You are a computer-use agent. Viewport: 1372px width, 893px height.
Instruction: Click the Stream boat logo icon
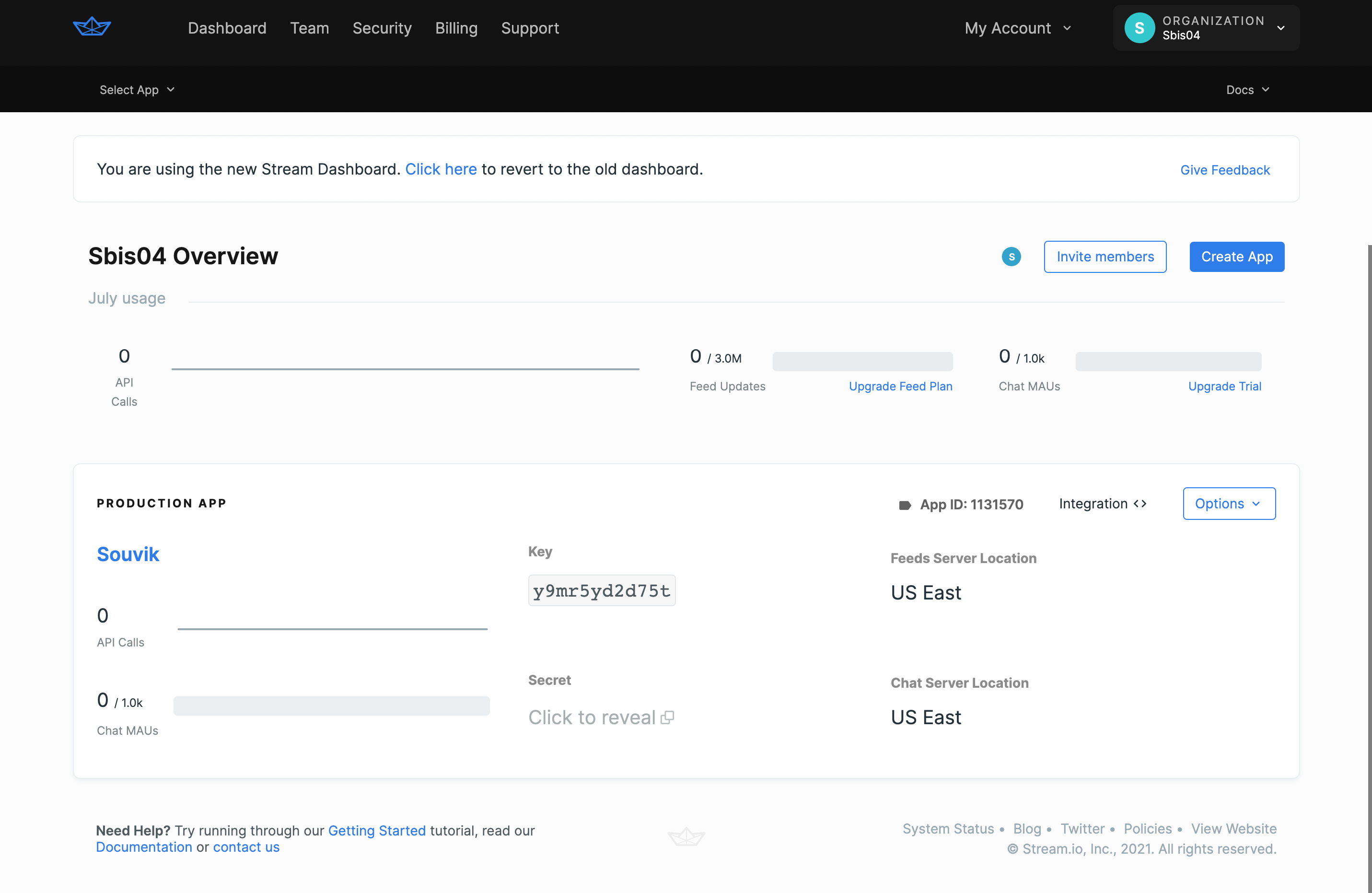91,28
